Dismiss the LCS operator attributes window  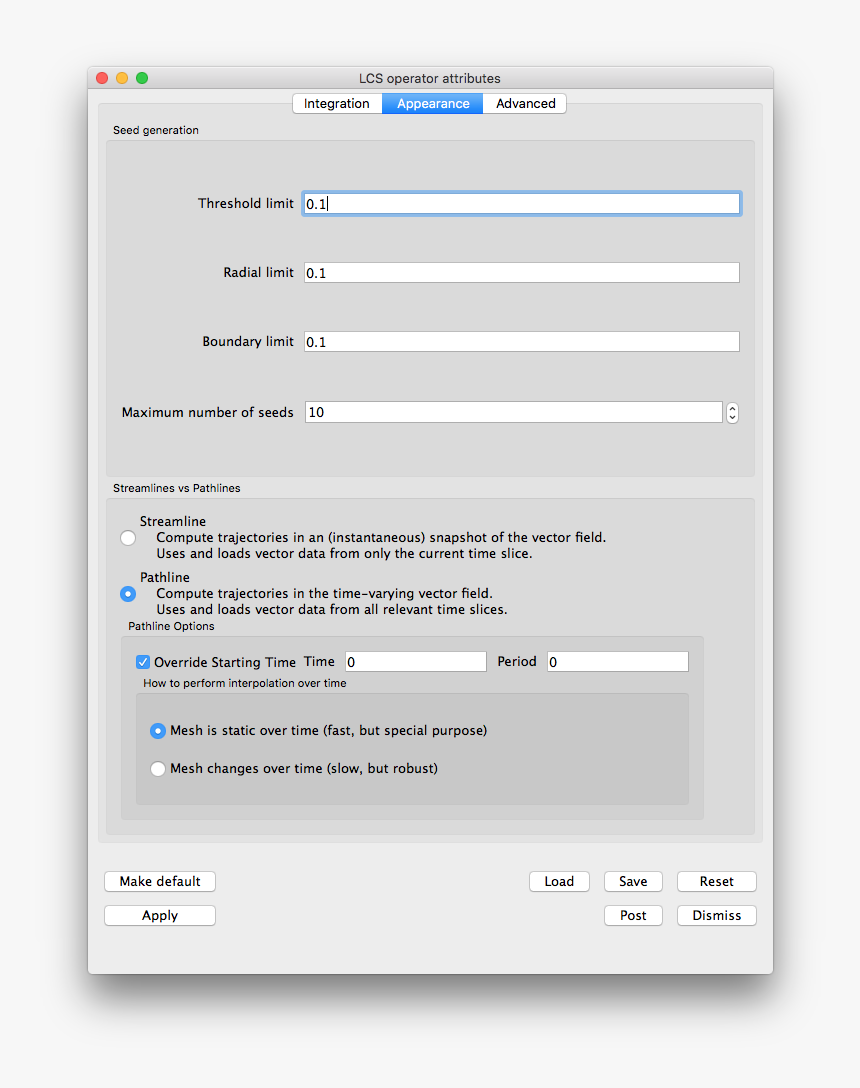point(716,915)
